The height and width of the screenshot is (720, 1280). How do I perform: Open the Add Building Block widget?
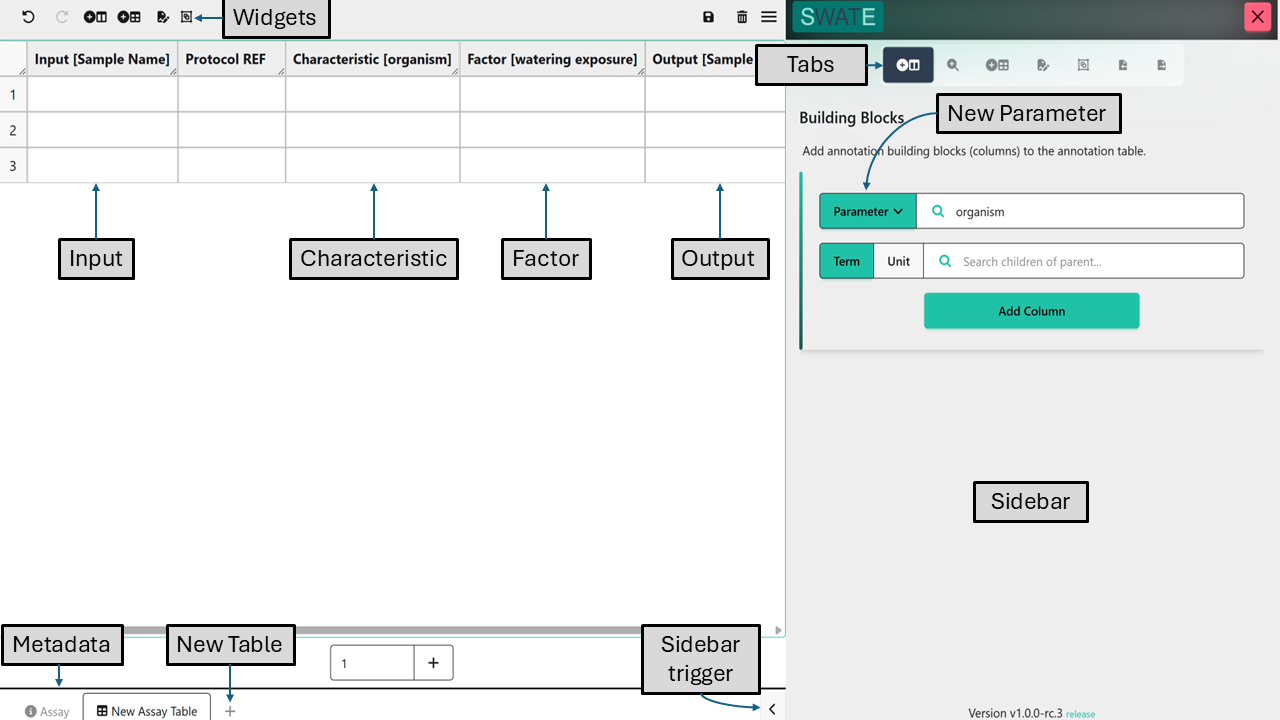[95, 17]
